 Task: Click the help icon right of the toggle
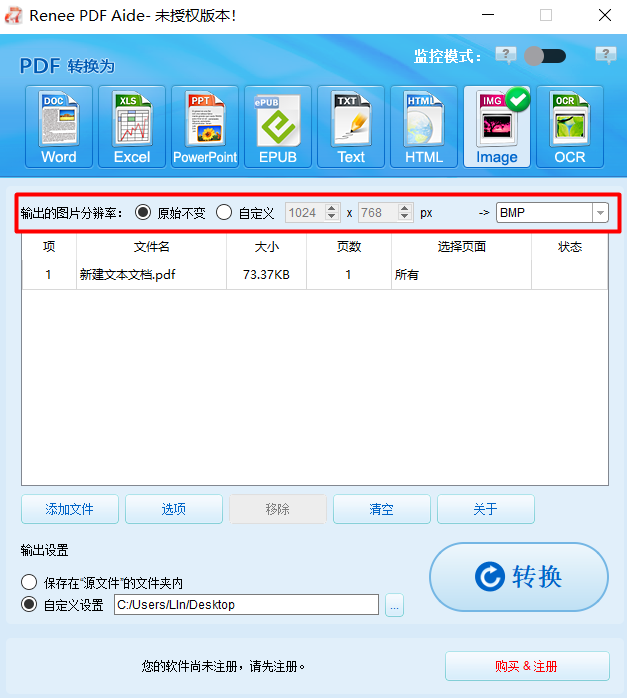pos(606,56)
